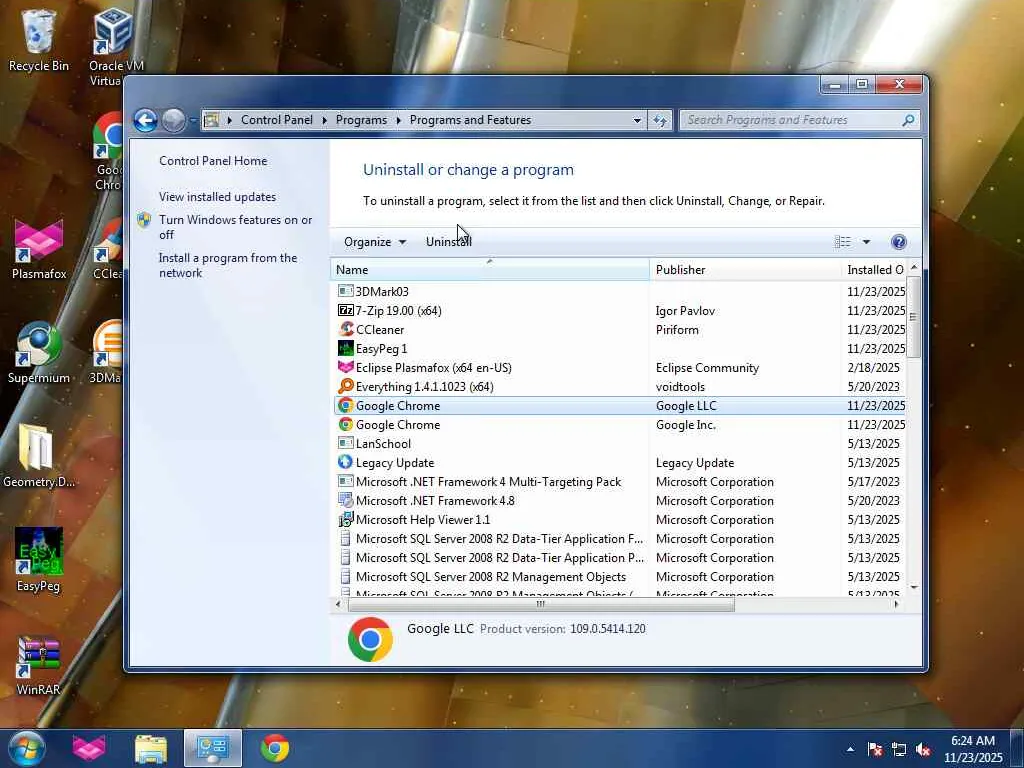The width and height of the screenshot is (1024, 768).
Task: Open Oracle VM VirtualBox desktop shortcut
Action: pos(114,46)
